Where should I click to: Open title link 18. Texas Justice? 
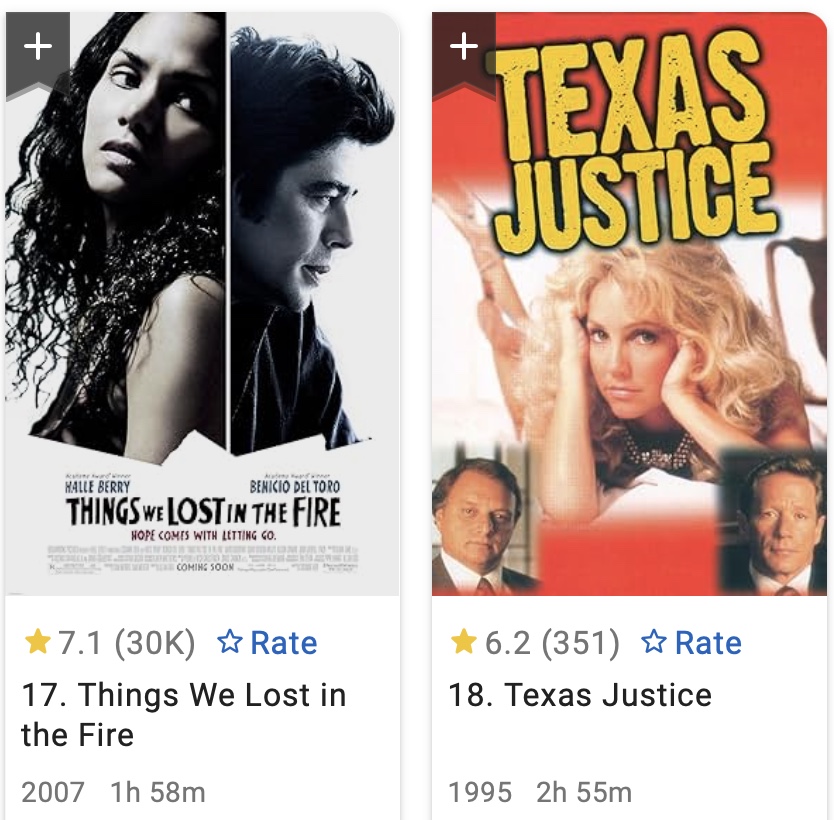pos(580,695)
